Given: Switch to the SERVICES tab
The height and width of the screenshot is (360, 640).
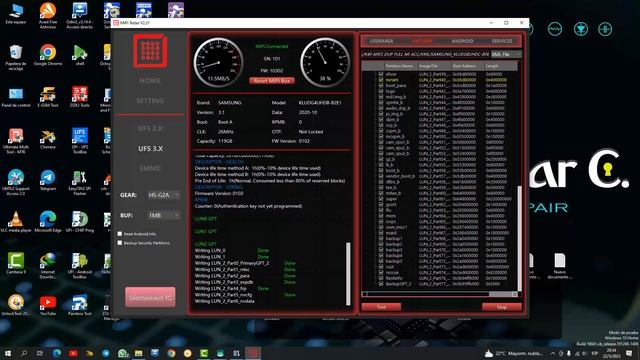Looking at the screenshot, I should tap(502, 41).
